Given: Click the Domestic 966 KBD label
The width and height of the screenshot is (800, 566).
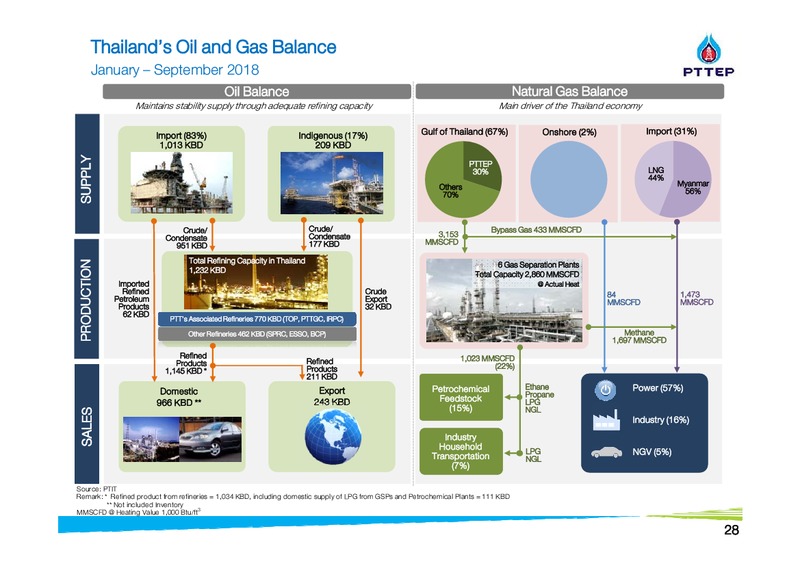Looking at the screenshot, I should (x=179, y=397).
